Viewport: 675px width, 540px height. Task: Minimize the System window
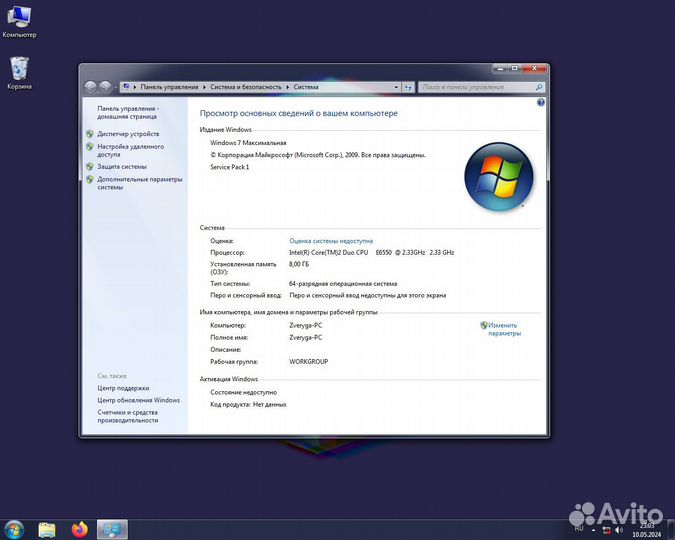500,68
